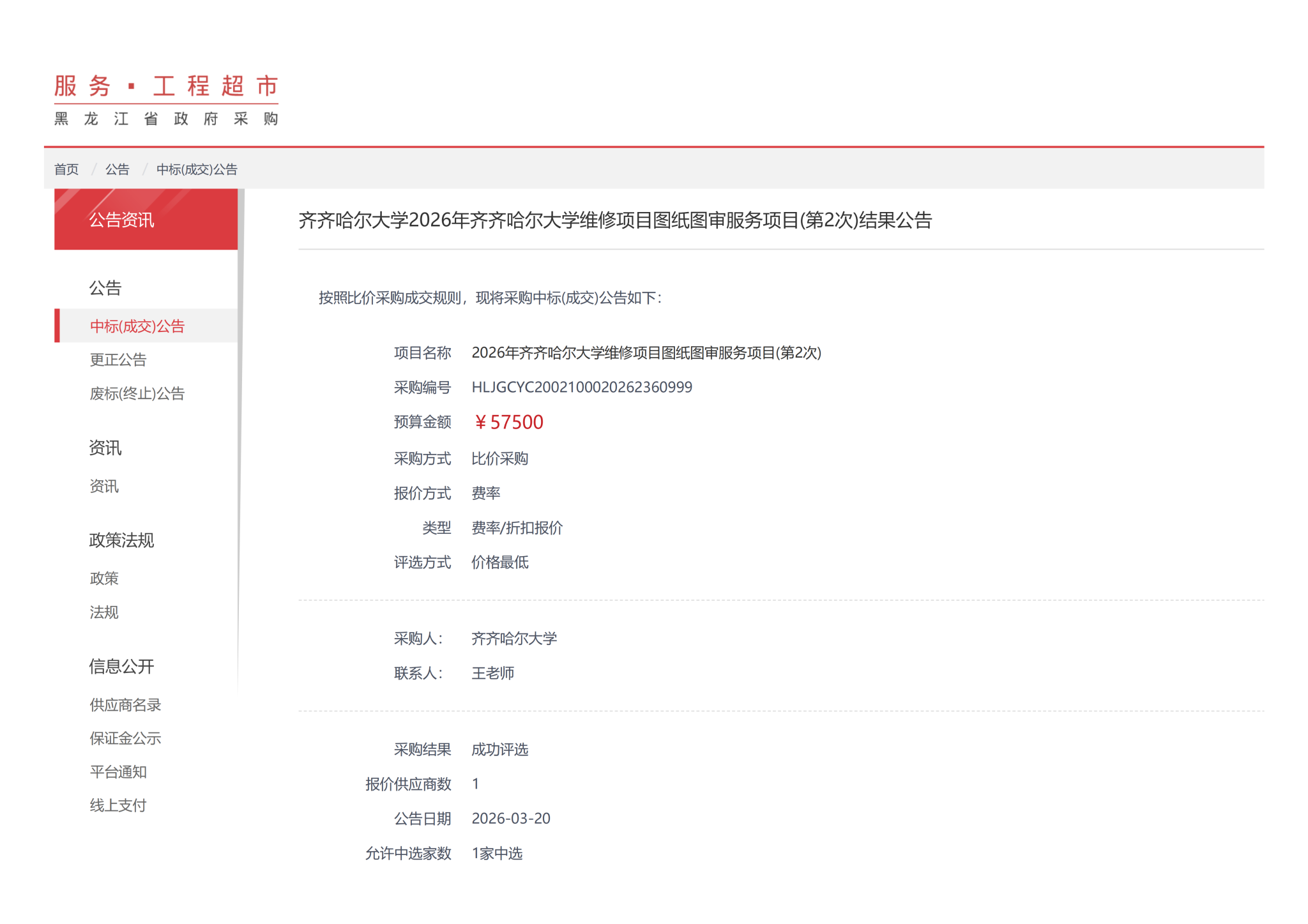Open 线上支付 sidebar link
This screenshot has height=924, width=1308.
point(118,806)
